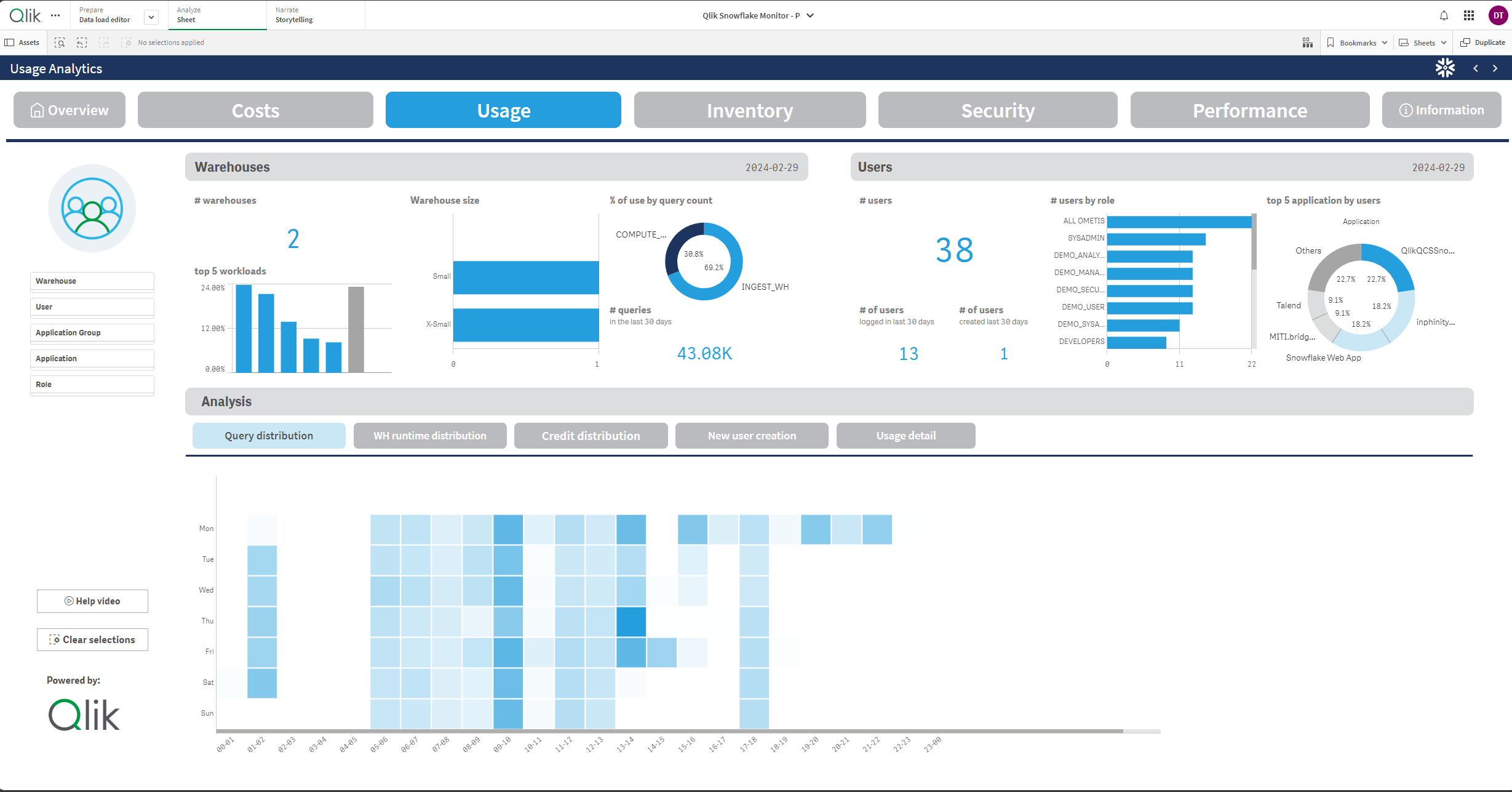Click the Snowflake logo in the sheet header
Viewport: 1512px width, 792px height.
[1445, 68]
